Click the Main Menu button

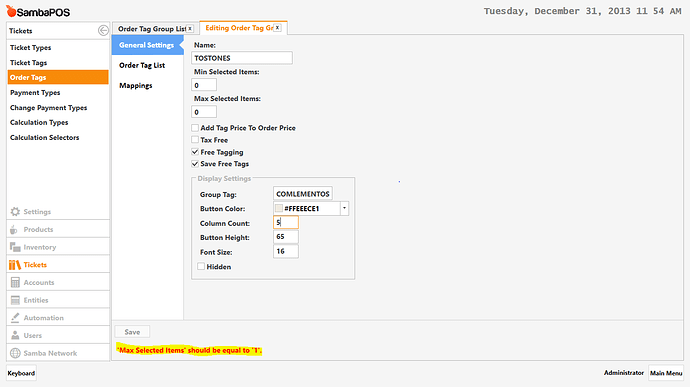tap(666, 373)
